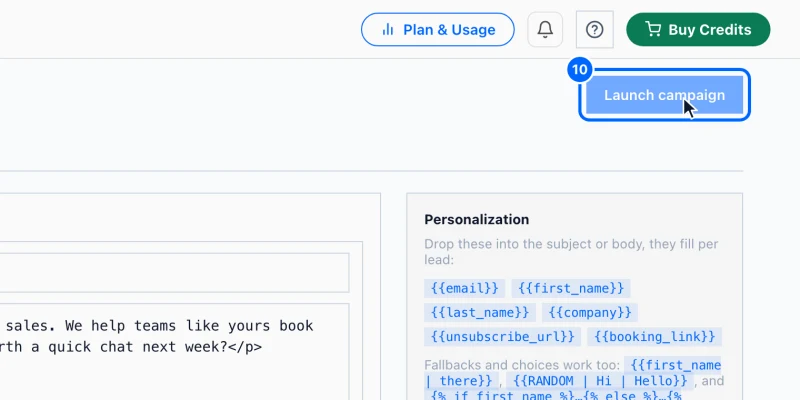Open the help question mark icon
The width and height of the screenshot is (800, 400).
[594, 30]
